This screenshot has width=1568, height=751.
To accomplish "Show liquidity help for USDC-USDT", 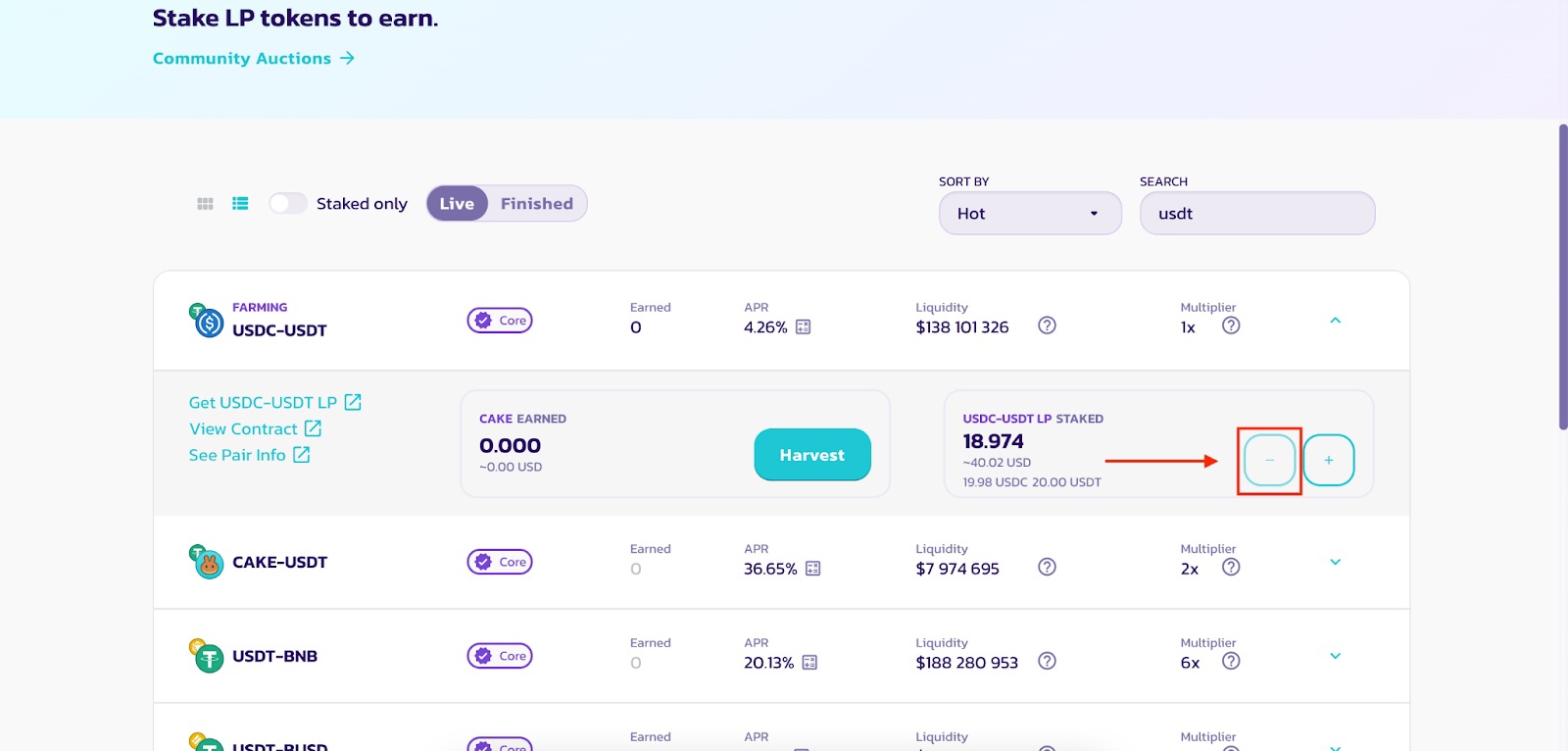I will [1047, 325].
